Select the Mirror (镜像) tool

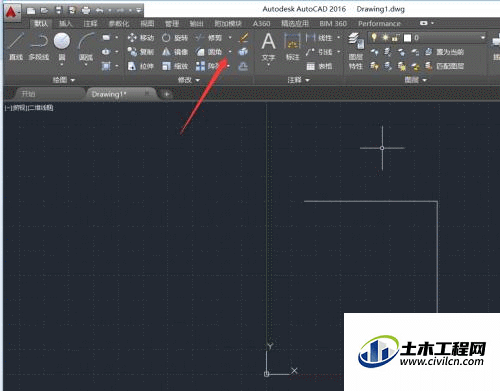tap(175, 52)
